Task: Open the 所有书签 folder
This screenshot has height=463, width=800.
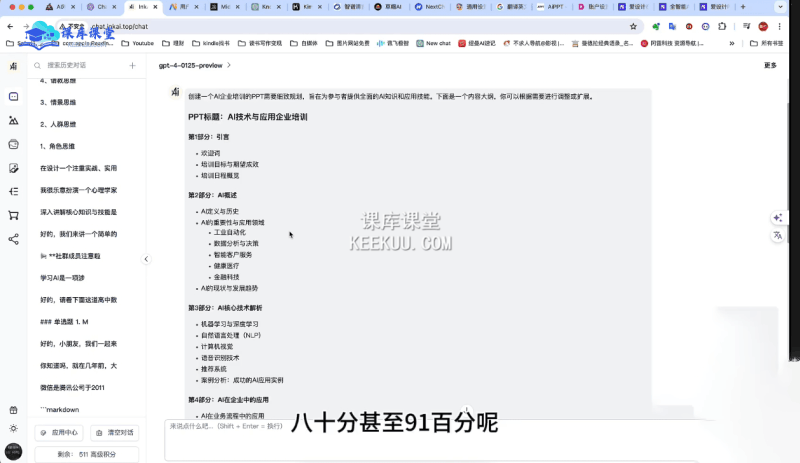Action: [x=766, y=43]
